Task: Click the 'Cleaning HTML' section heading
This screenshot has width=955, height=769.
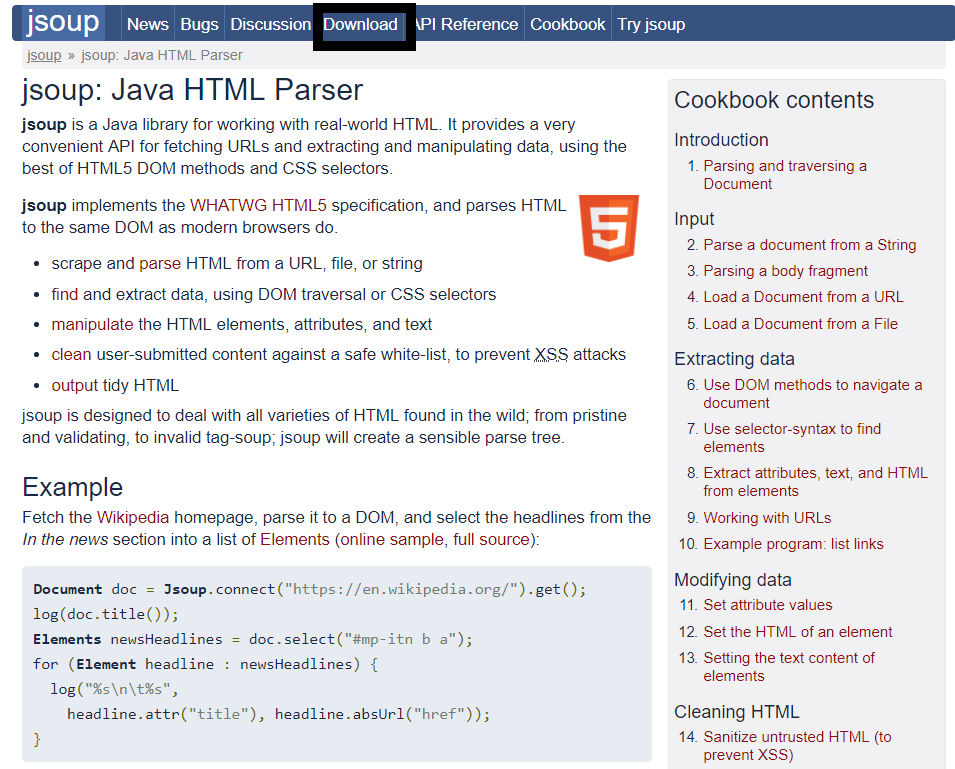Action: tap(737, 711)
